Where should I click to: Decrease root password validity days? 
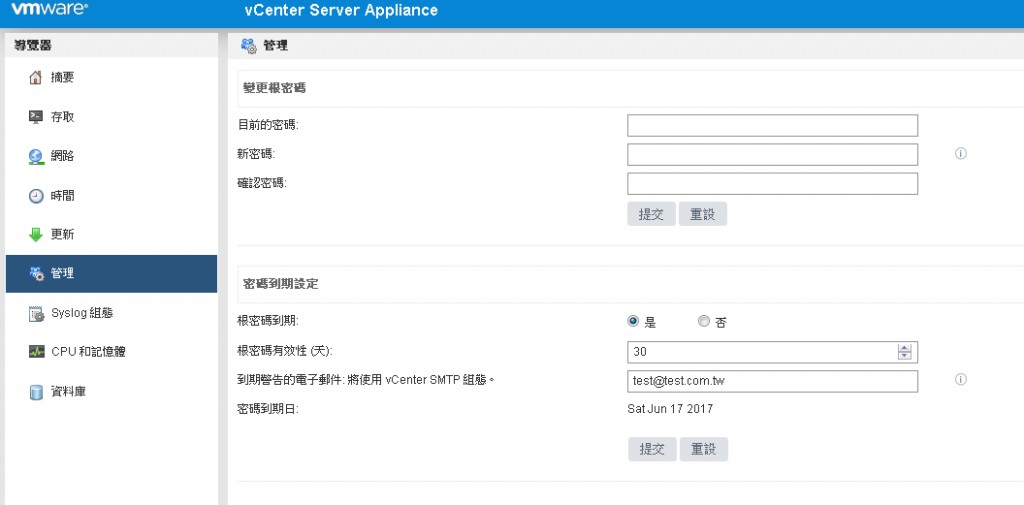pyautogui.click(x=904, y=356)
